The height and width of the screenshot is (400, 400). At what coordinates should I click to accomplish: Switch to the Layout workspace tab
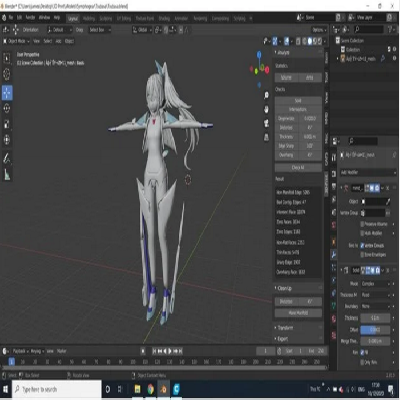pyautogui.click(x=73, y=19)
